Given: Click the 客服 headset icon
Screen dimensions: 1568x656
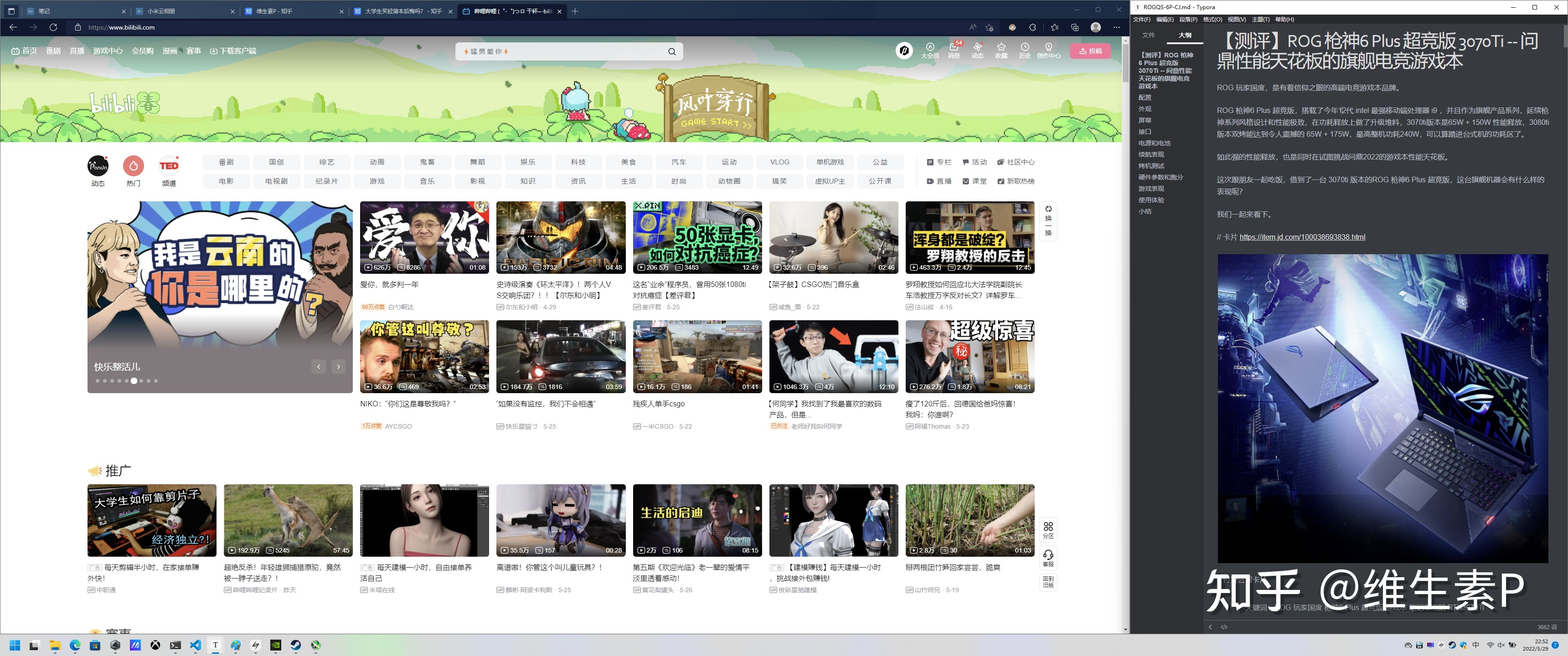Looking at the screenshot, I should 1047,558.
